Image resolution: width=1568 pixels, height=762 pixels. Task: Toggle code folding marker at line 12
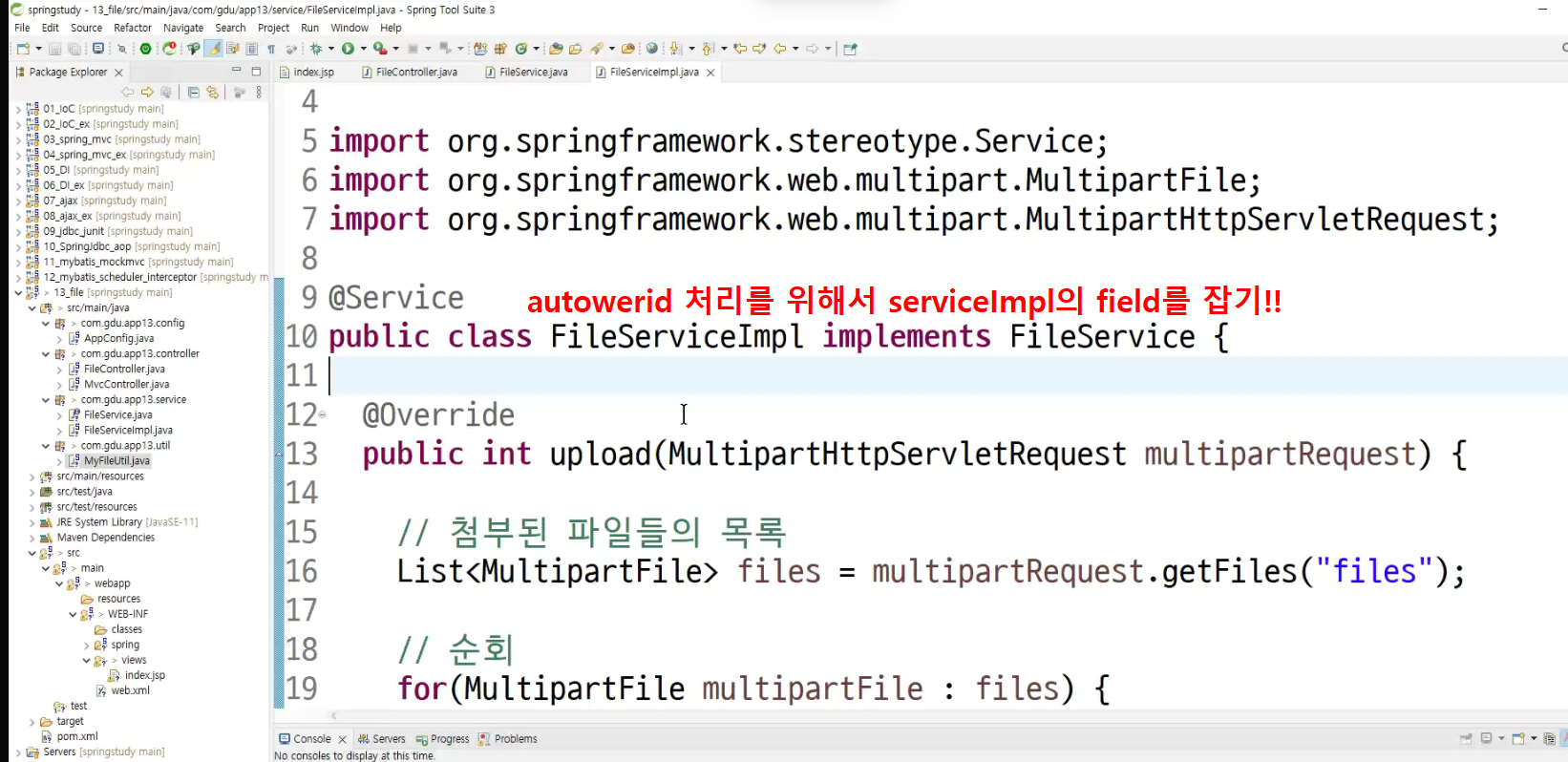tap(322, 414)
